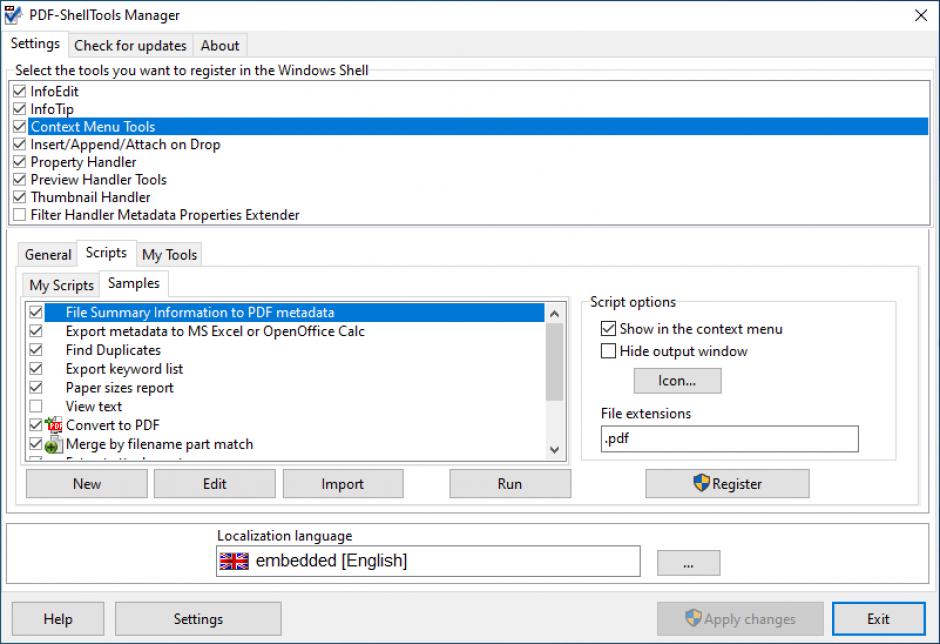Click the New script button
The image size is (940, 644).
coord(87,484)
